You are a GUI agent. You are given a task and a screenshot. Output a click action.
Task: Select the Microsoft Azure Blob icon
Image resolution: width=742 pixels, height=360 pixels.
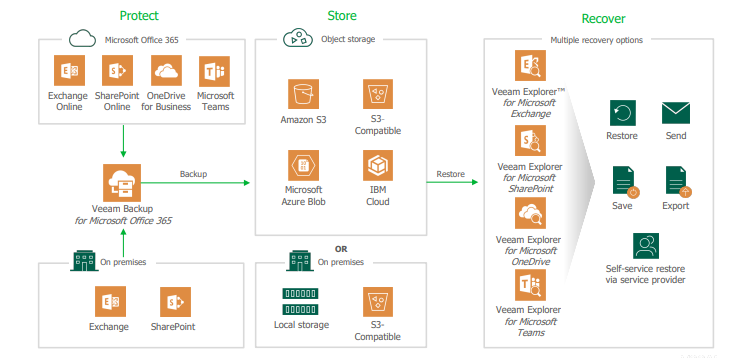point(303,166)
